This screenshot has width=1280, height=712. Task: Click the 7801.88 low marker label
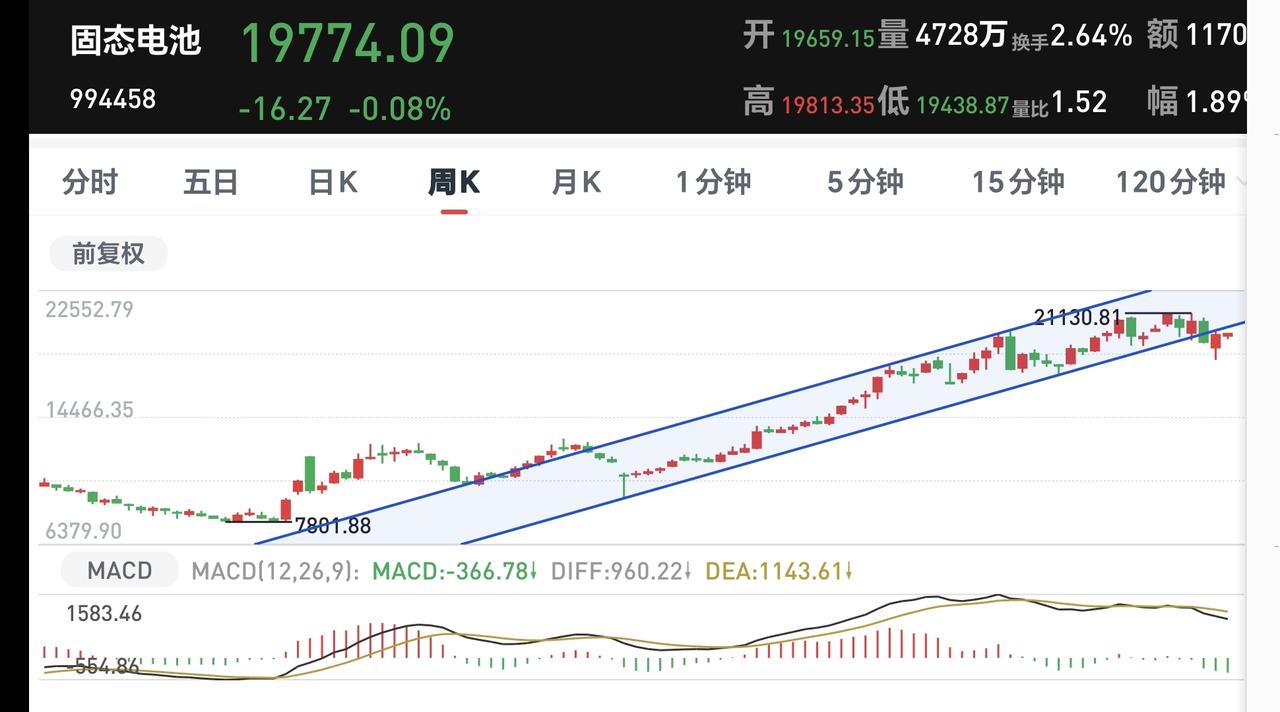333,526
